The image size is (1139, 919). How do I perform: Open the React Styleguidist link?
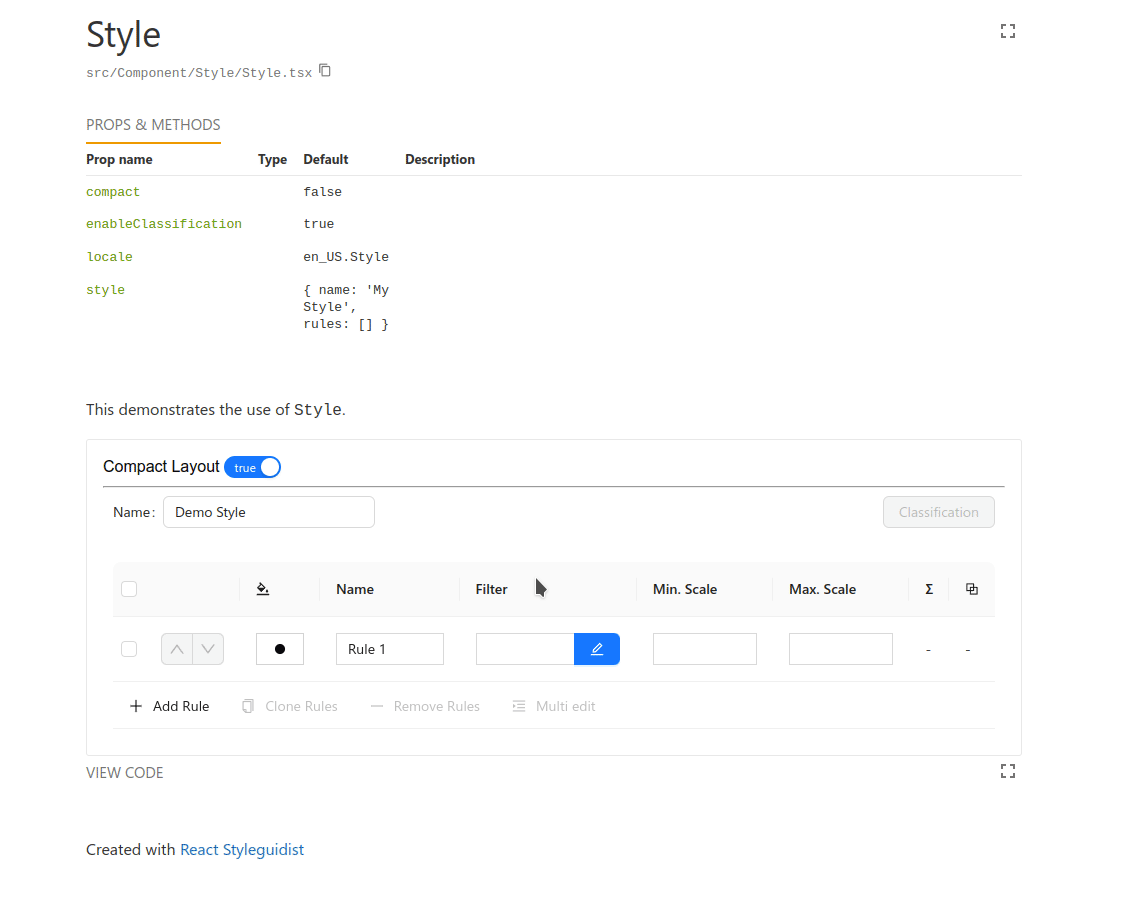pyautogui.click(x=242, y=849)
